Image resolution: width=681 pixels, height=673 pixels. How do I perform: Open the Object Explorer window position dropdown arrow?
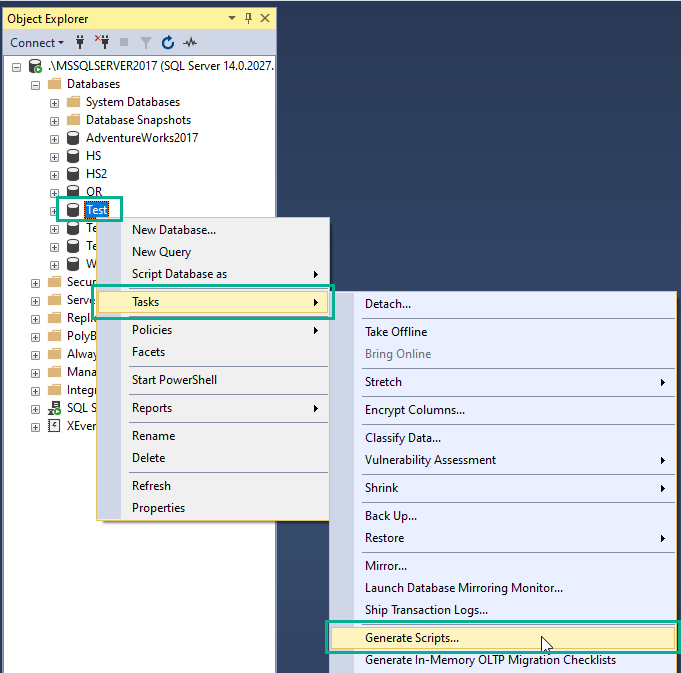tap(231, 18)
